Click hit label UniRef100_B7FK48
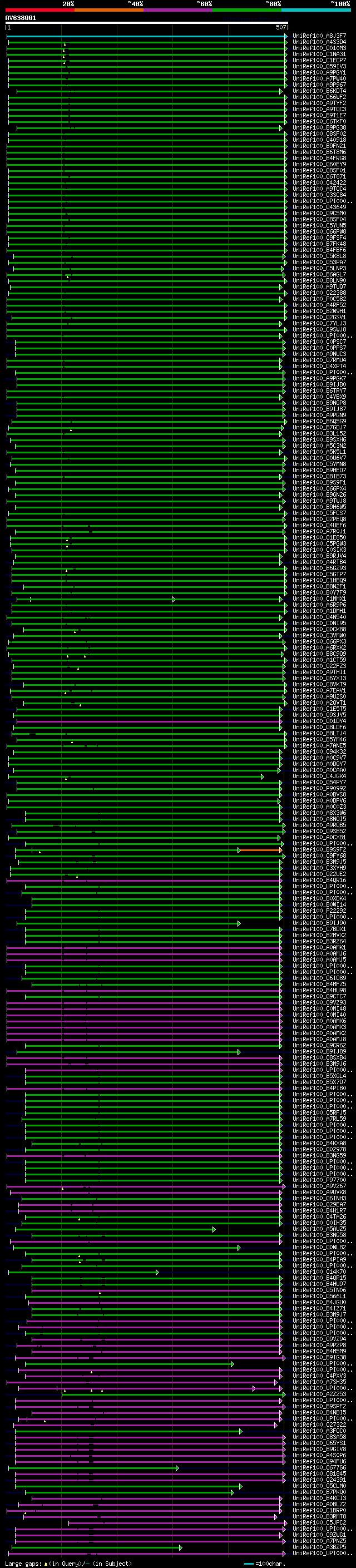The height and width of the screenshot is (1568, 356). point(319,244)
